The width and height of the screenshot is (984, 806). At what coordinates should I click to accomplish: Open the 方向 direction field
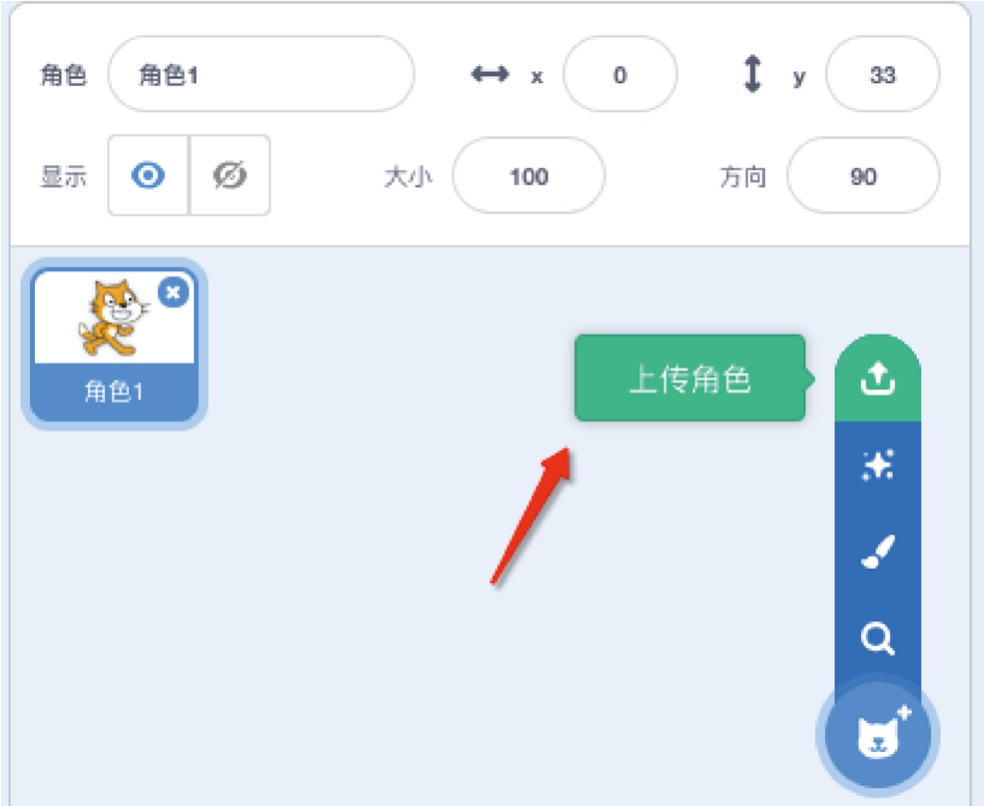[863, 176]
